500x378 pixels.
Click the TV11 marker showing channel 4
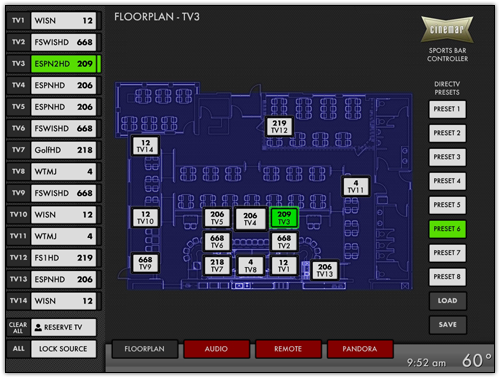356,186
